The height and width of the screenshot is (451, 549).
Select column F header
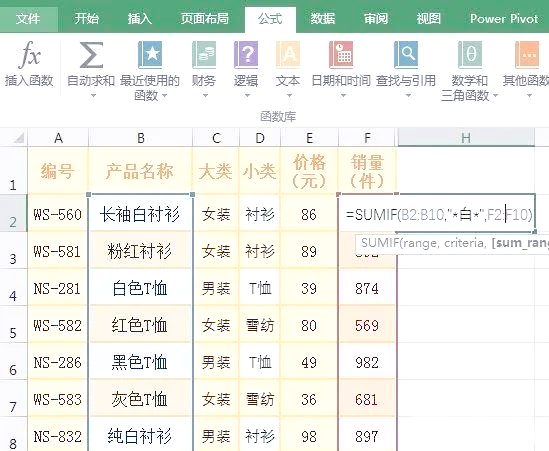[x=367, y=138]
